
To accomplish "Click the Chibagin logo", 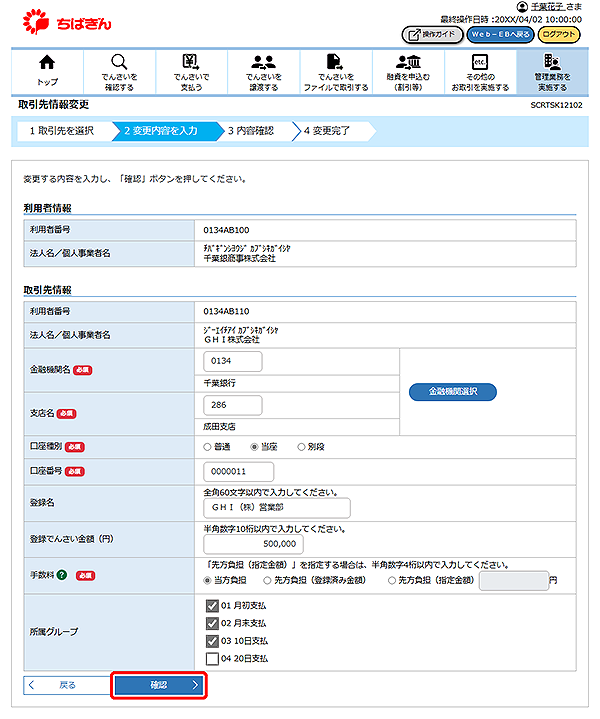I will tap(67, 22).
